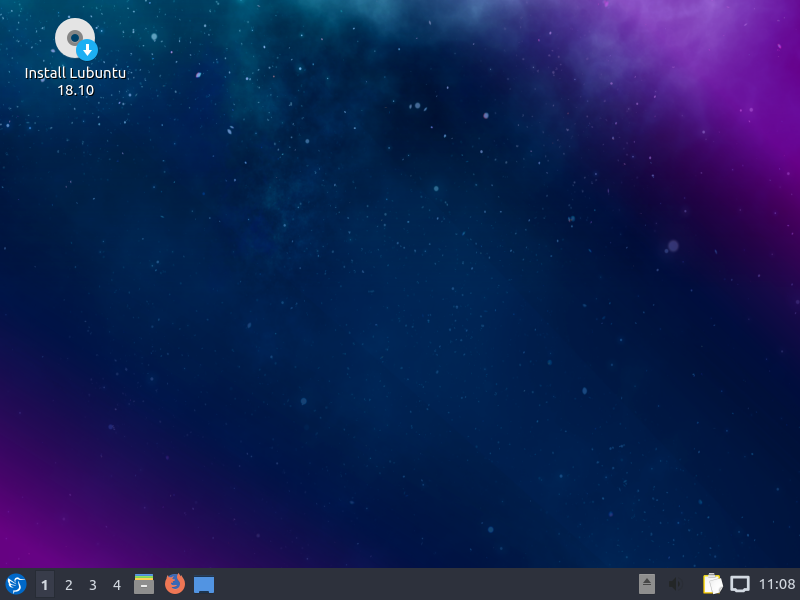Viewport: 800px width, 600px height.
Task: Switch to workspace 3
Action: (x=93, y=584)
